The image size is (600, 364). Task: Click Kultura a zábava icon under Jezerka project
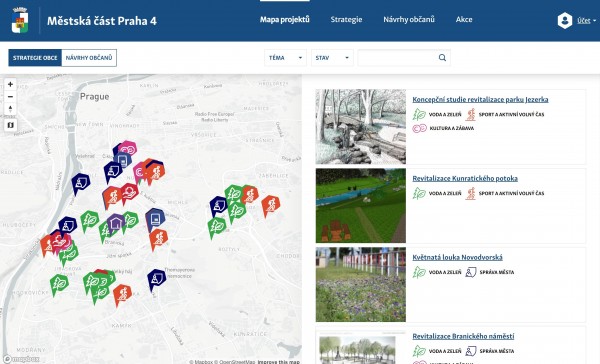pos(419,128)
